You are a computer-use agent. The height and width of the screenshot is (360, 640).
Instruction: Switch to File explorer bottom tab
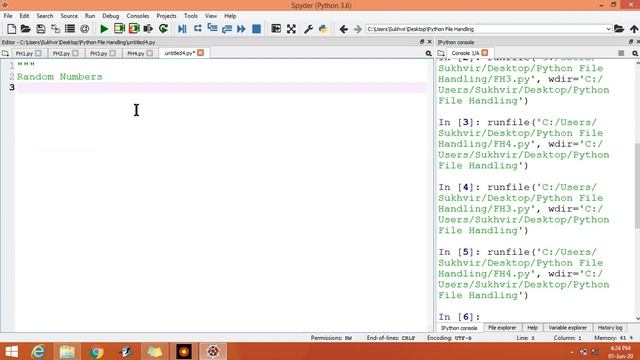tap(502, 328)
